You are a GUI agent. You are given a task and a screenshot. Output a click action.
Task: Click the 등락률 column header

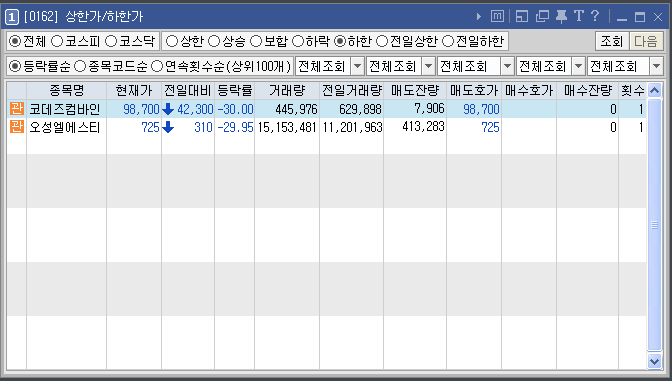coord(234,90)
